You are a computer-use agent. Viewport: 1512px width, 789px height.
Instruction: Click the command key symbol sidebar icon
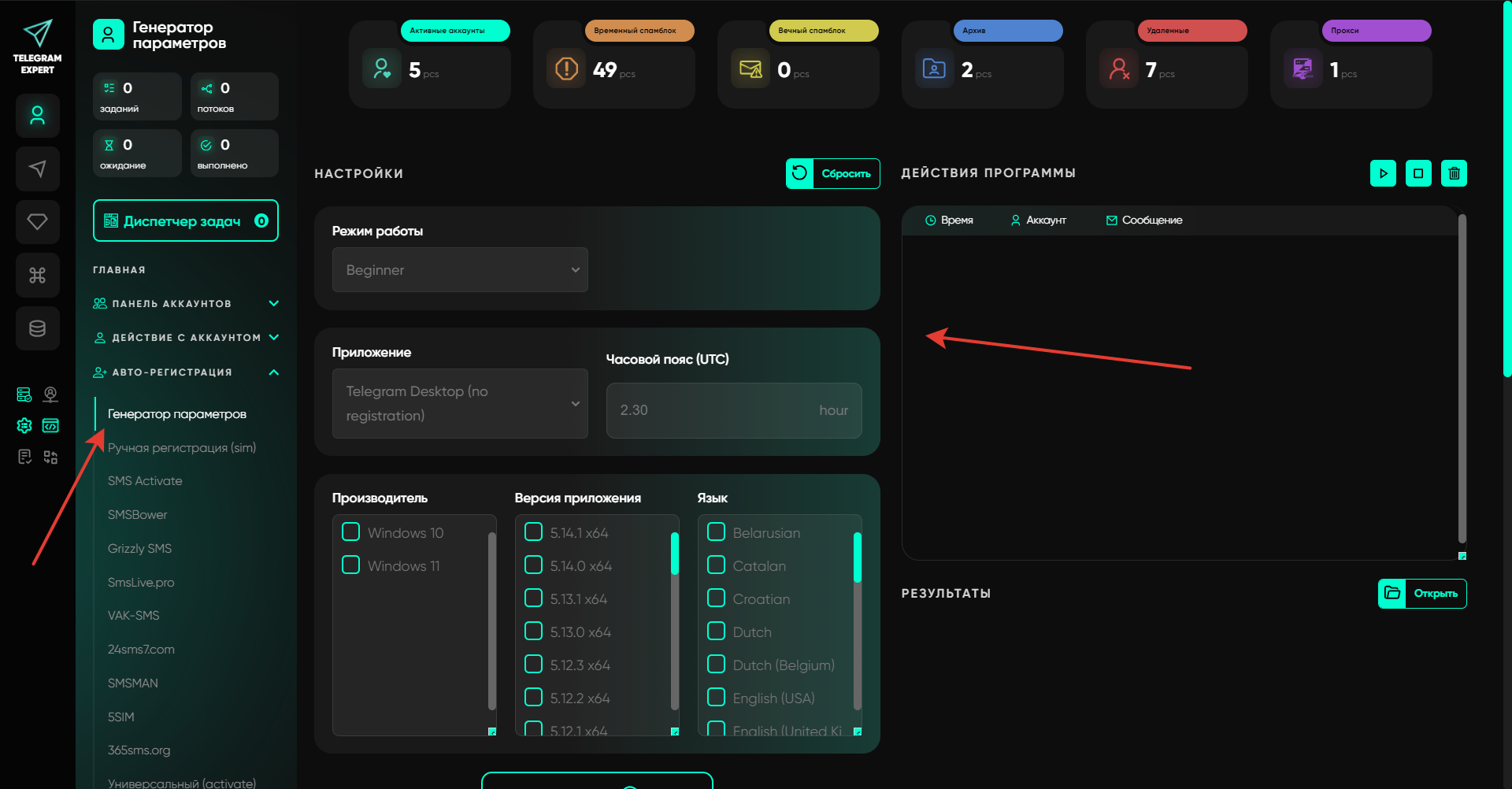click(x=37, y=275)
